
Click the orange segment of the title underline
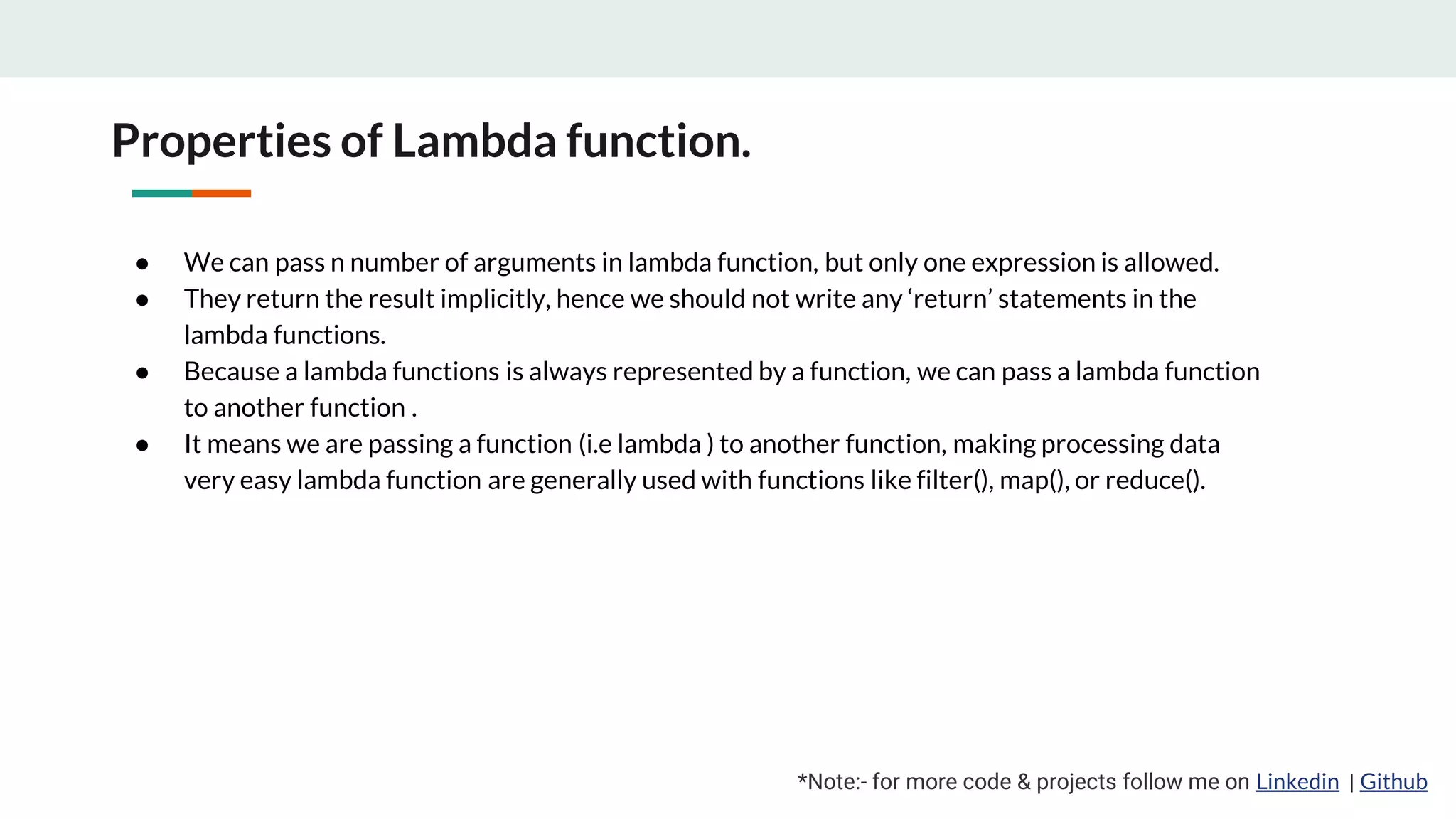point(221,193)
